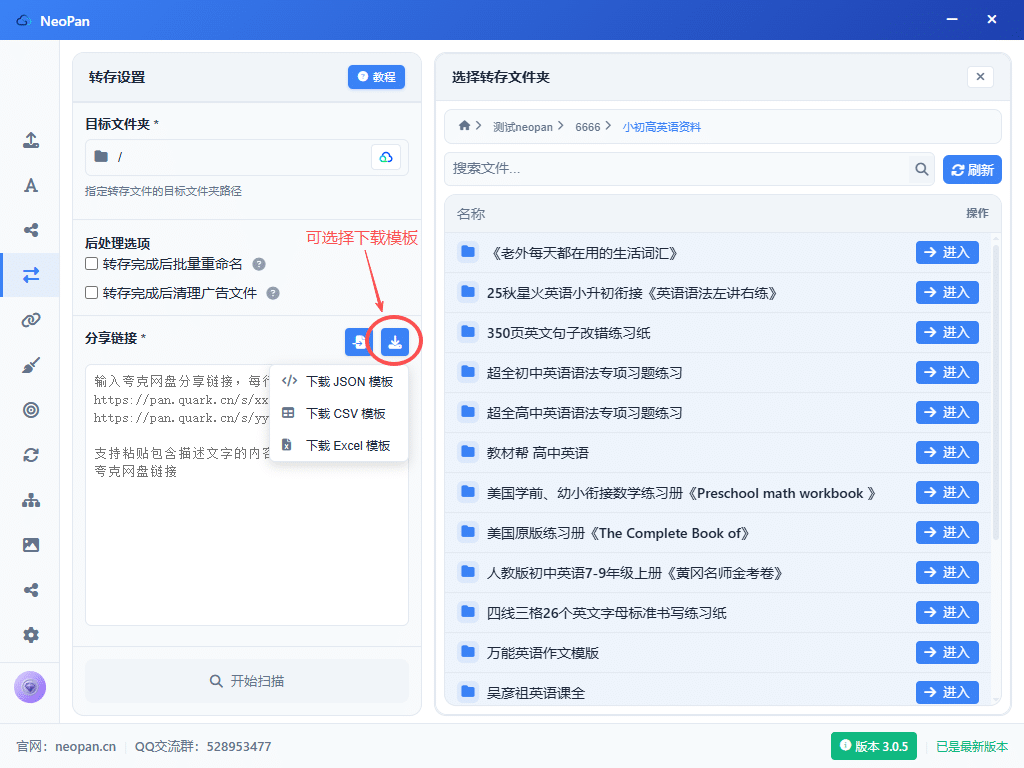This screenshot has height=768, width=1024.
Task: Click the letter A sidebar icon
Action: click(x=31, y=185)
